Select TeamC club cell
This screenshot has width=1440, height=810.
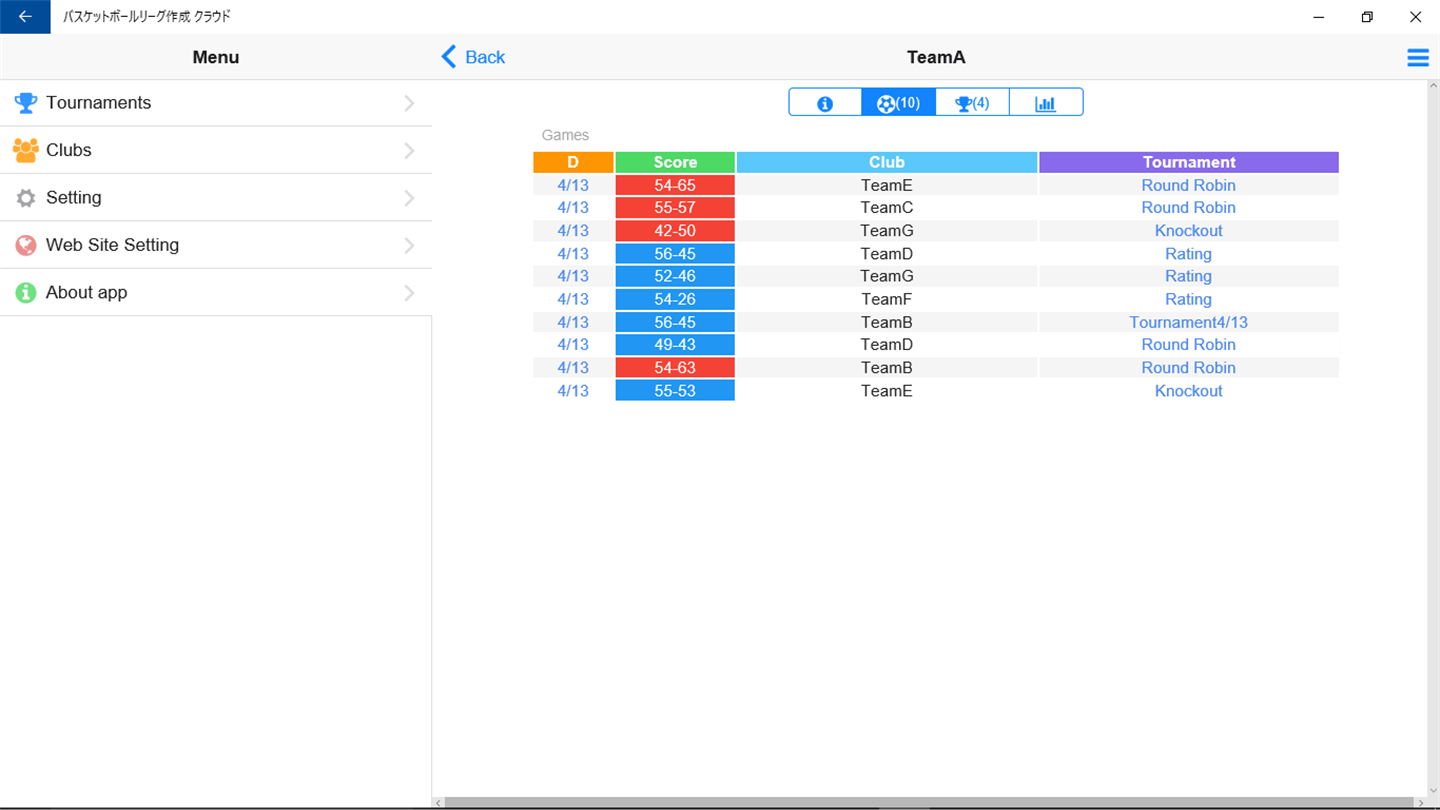887,208
